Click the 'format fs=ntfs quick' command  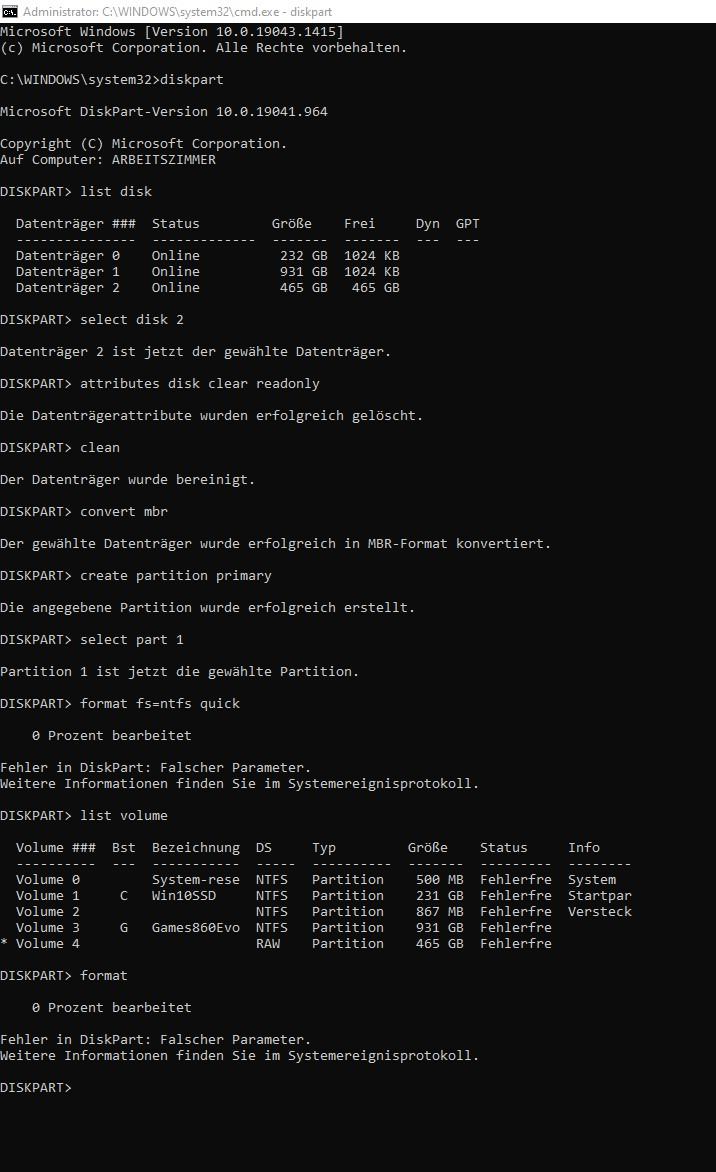pos(160,703)
